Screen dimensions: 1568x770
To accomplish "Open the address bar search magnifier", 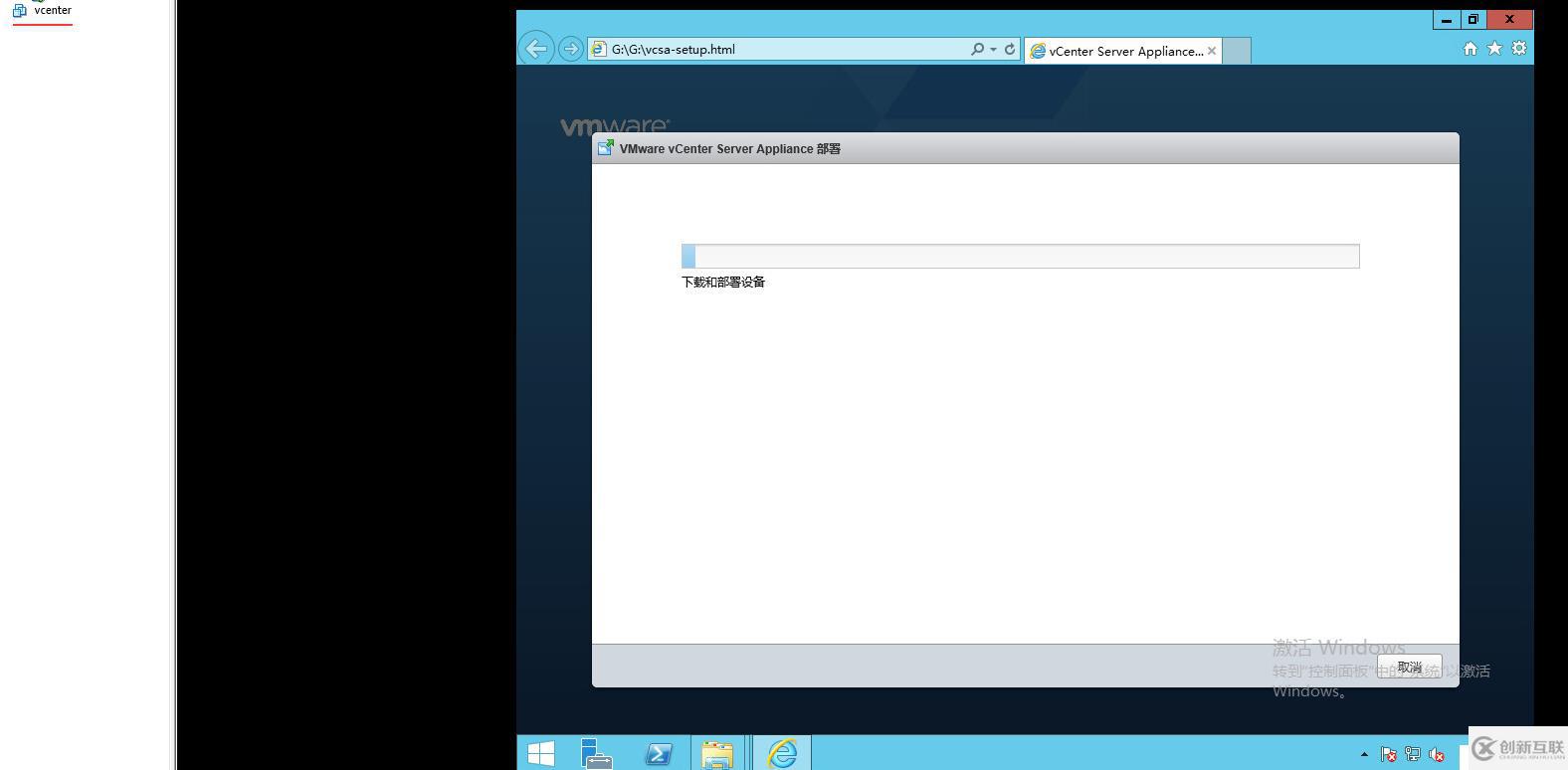I will pyautogui.click(x=977, y=49).
